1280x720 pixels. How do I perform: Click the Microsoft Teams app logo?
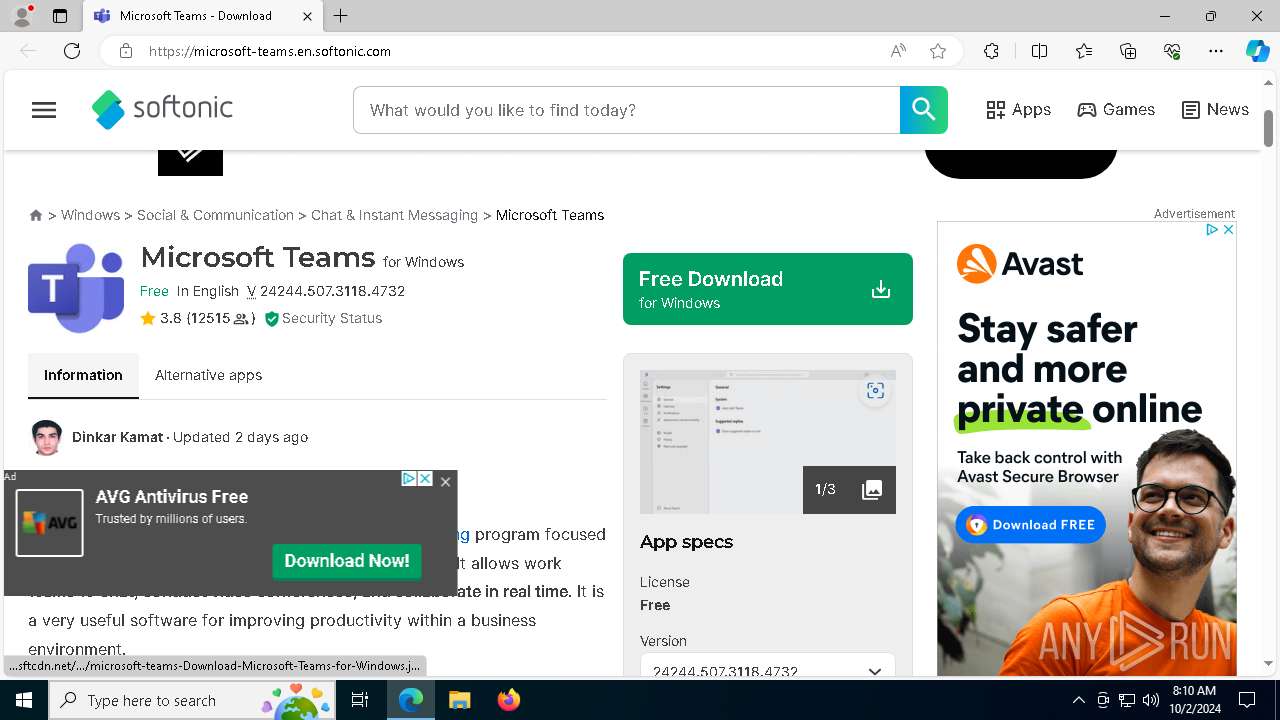[x=76, y=288]
